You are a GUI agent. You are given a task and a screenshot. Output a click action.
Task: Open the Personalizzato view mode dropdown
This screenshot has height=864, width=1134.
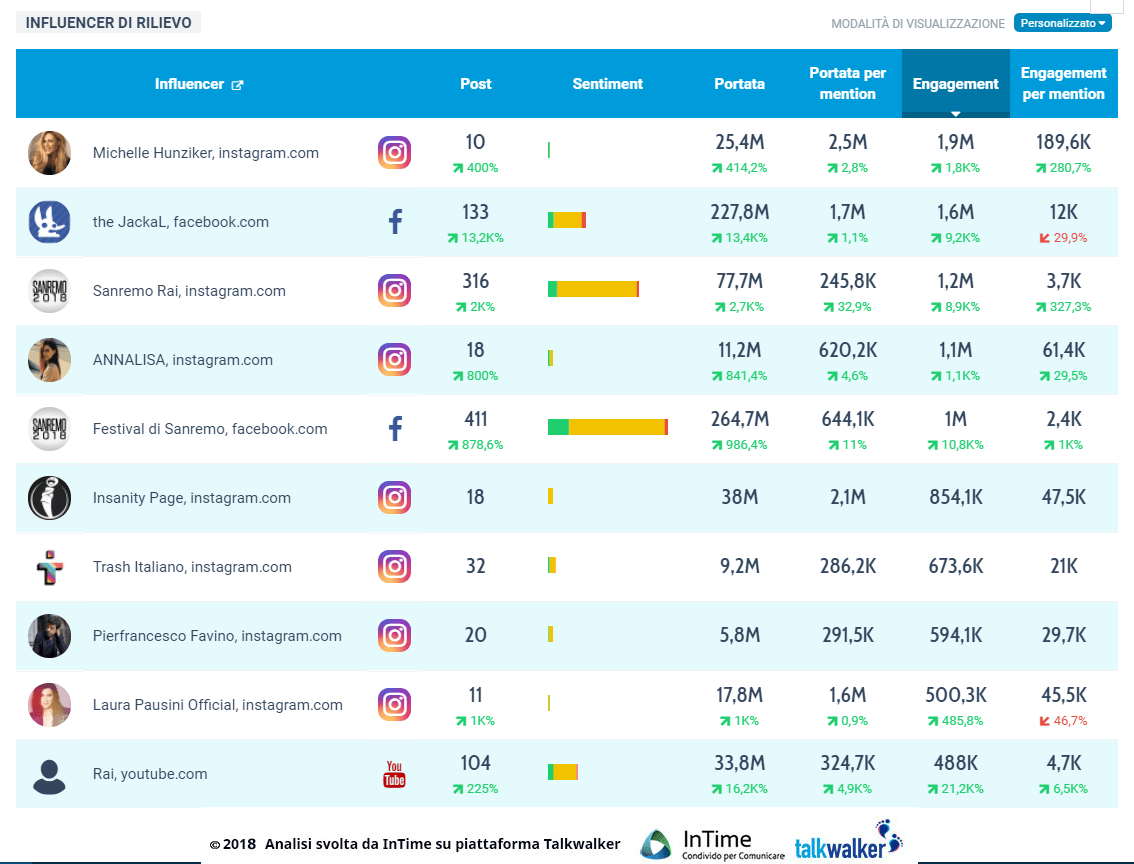click(1062, 23)
